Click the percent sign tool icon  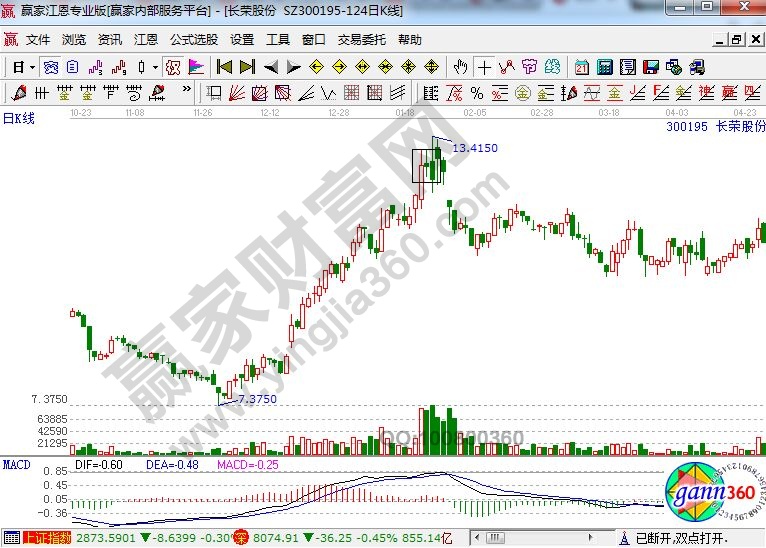pyautogui.click(x=476, y=93)
